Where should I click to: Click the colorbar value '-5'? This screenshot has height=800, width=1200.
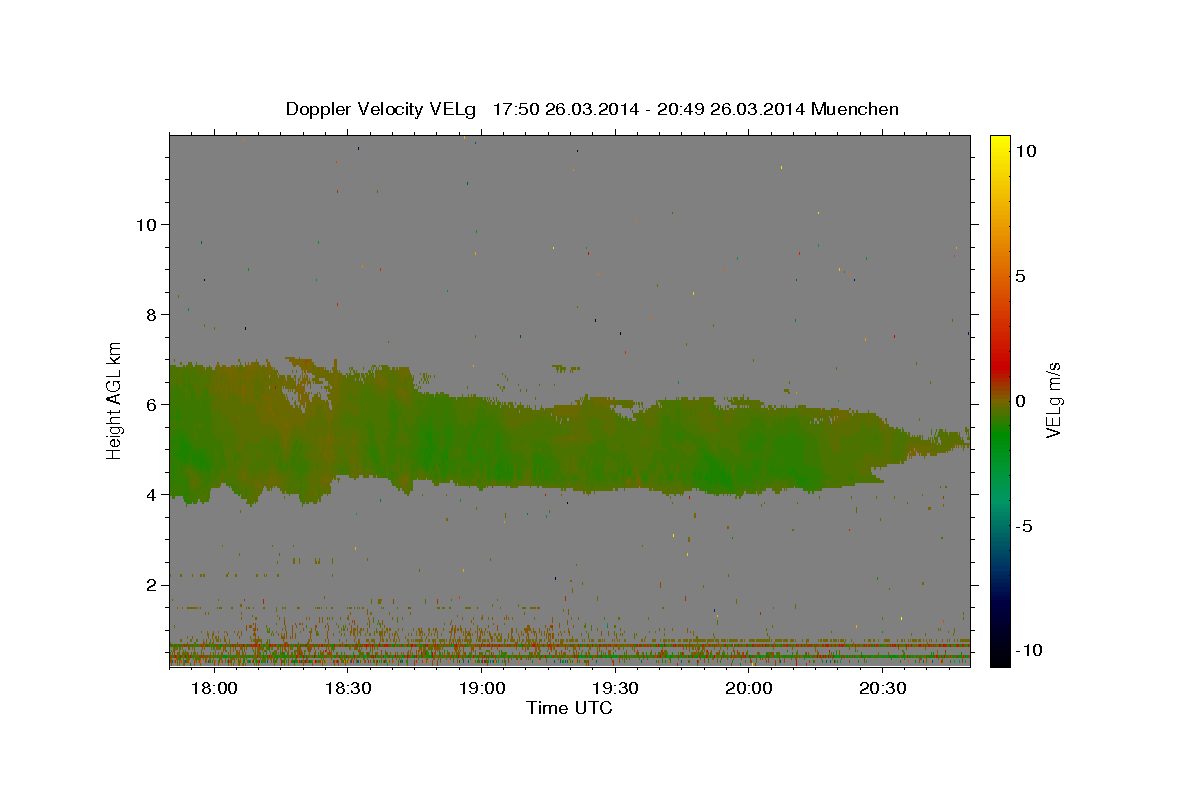click(1022, 526)
